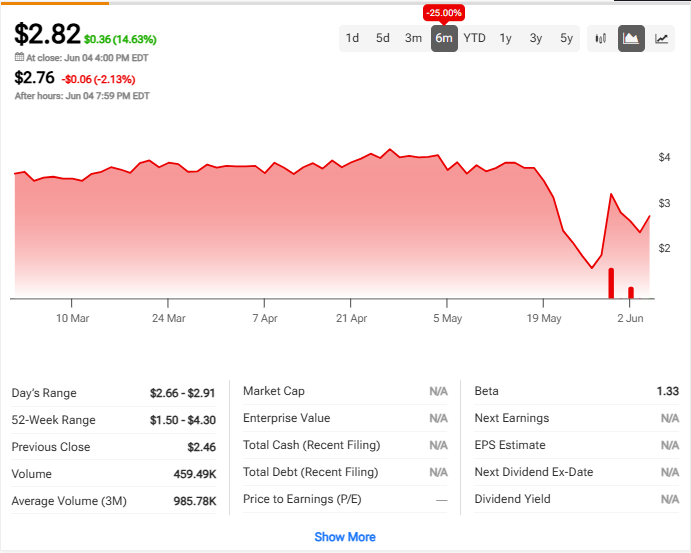Screen dimensions: 691x553
Task: Click the $2.82 closing price
Action: click(47, 34)
